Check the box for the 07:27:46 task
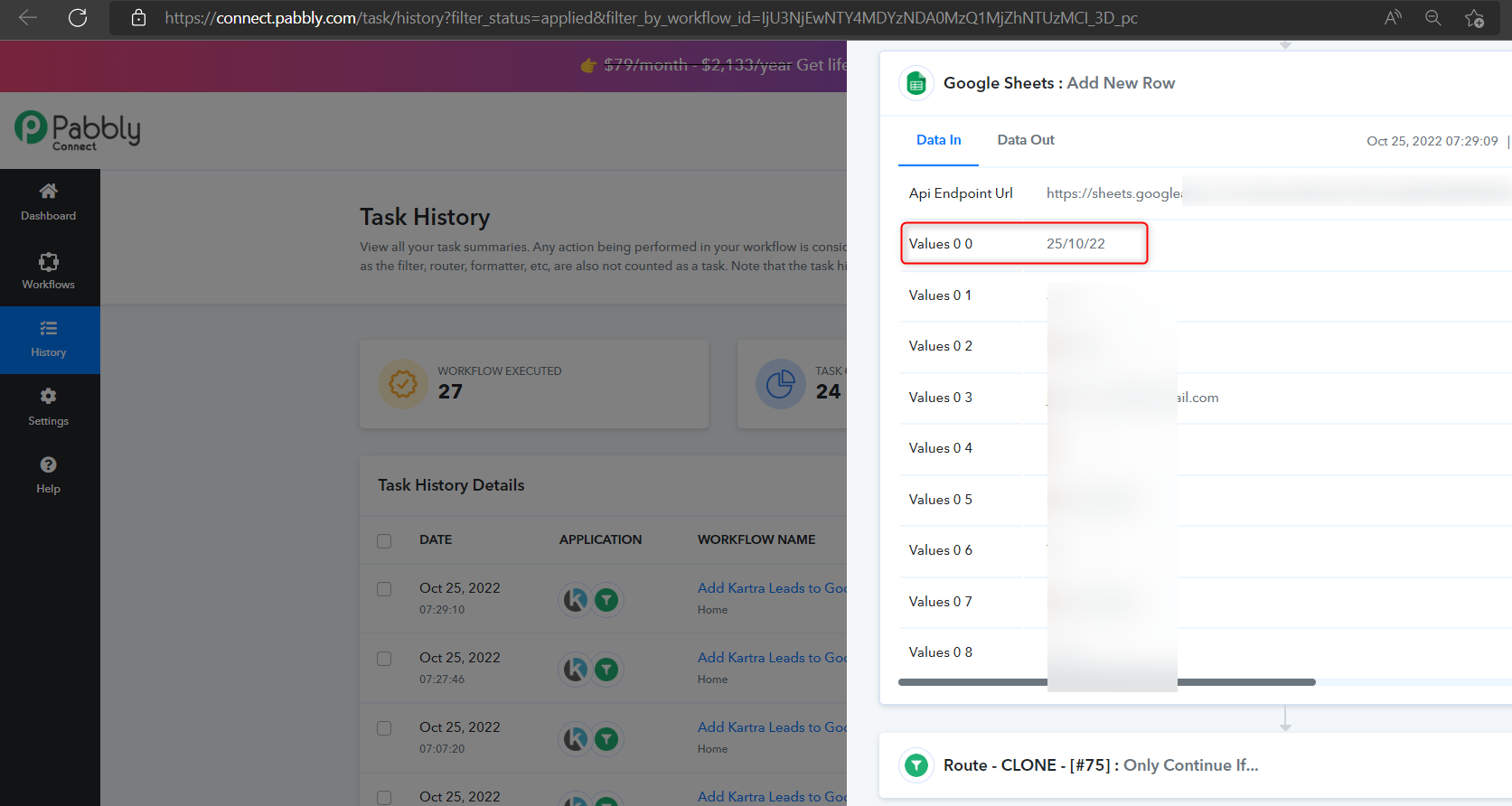This screenshot has width=1512, height=806. [384, 659]
